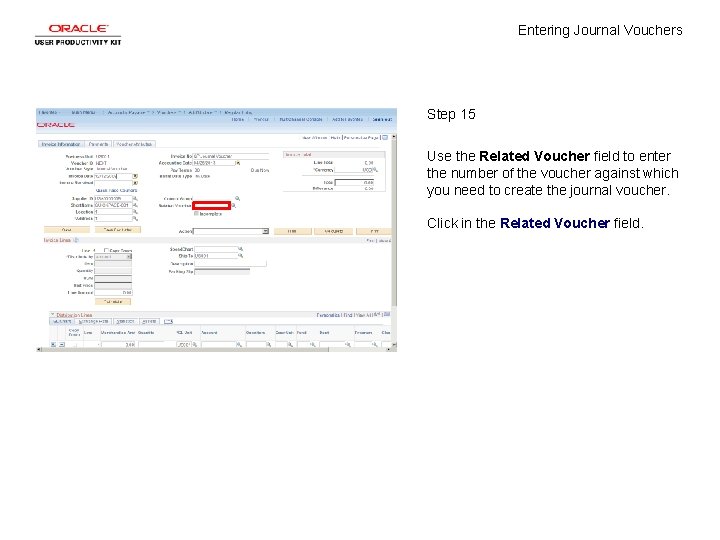The width and height of the screenshot is (720, 540).
Task: Open the Invoice Received calendar picker
Action: 135,183
